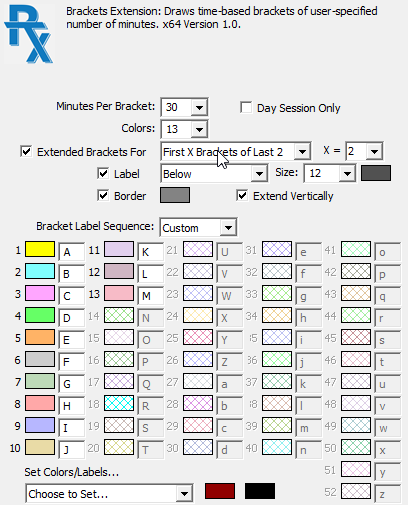
Task: Click the dark label color swatch beside Size
Action: point(376,173)
